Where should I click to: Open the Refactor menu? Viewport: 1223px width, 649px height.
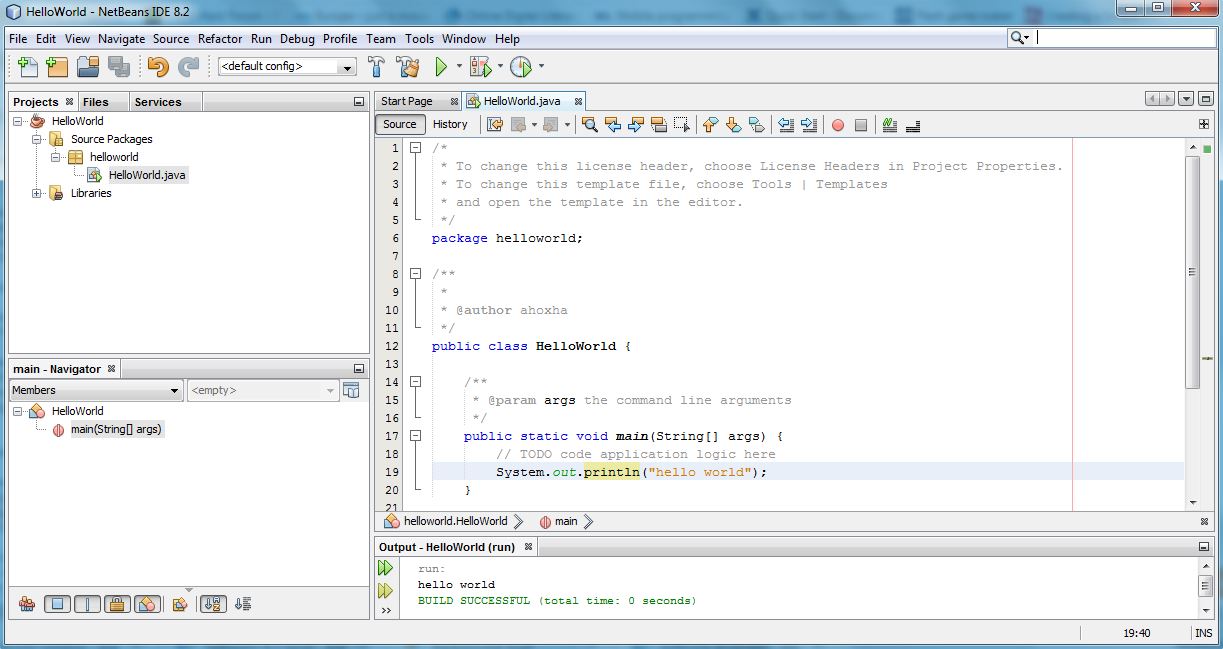tap(220, 39)
